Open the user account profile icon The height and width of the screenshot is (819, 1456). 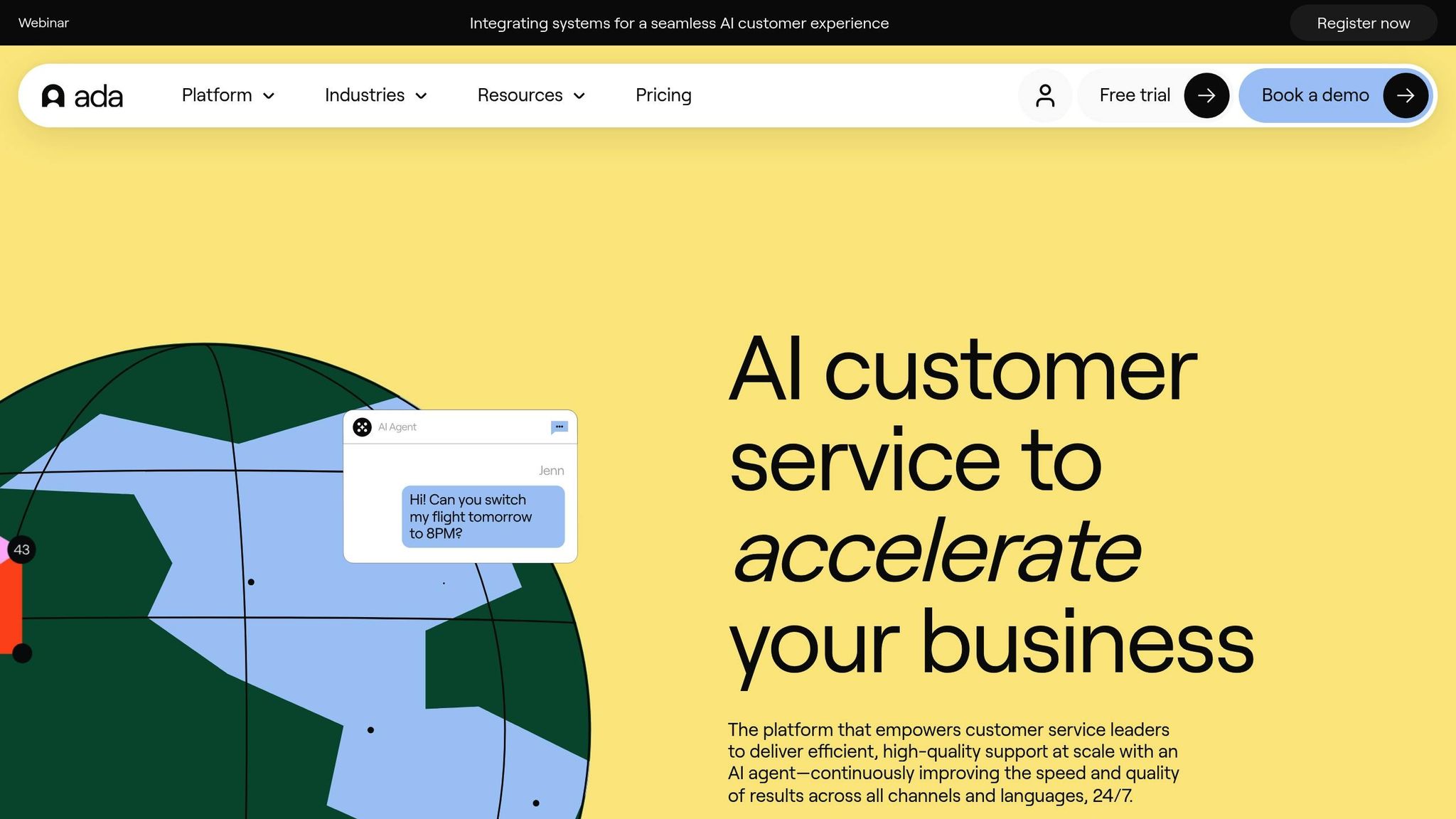click(1044, 95)
